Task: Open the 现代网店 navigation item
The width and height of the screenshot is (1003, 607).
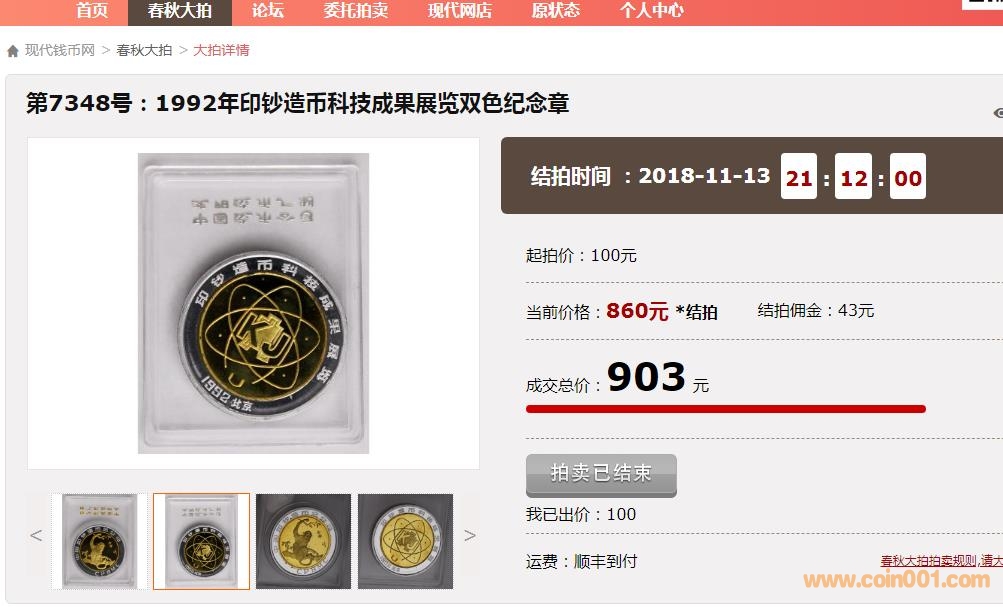Action: pyautogui.click(x=460, y=10)
